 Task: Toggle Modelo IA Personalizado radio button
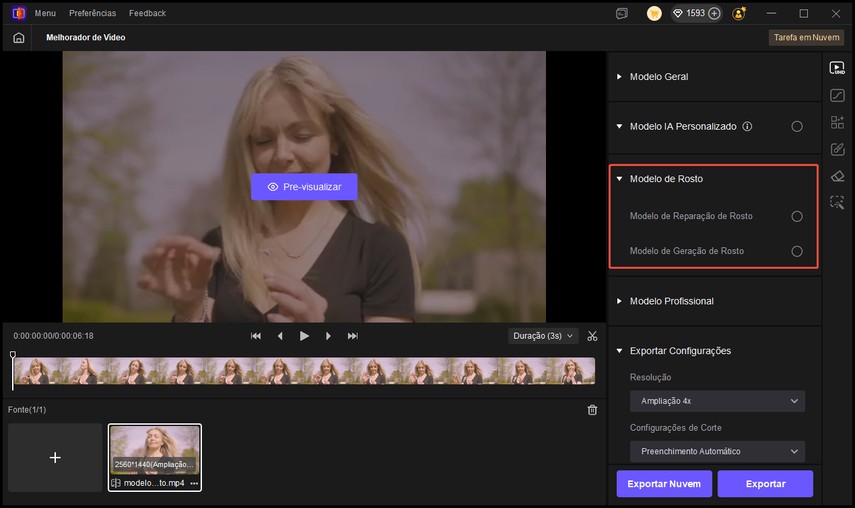[797, 127]
